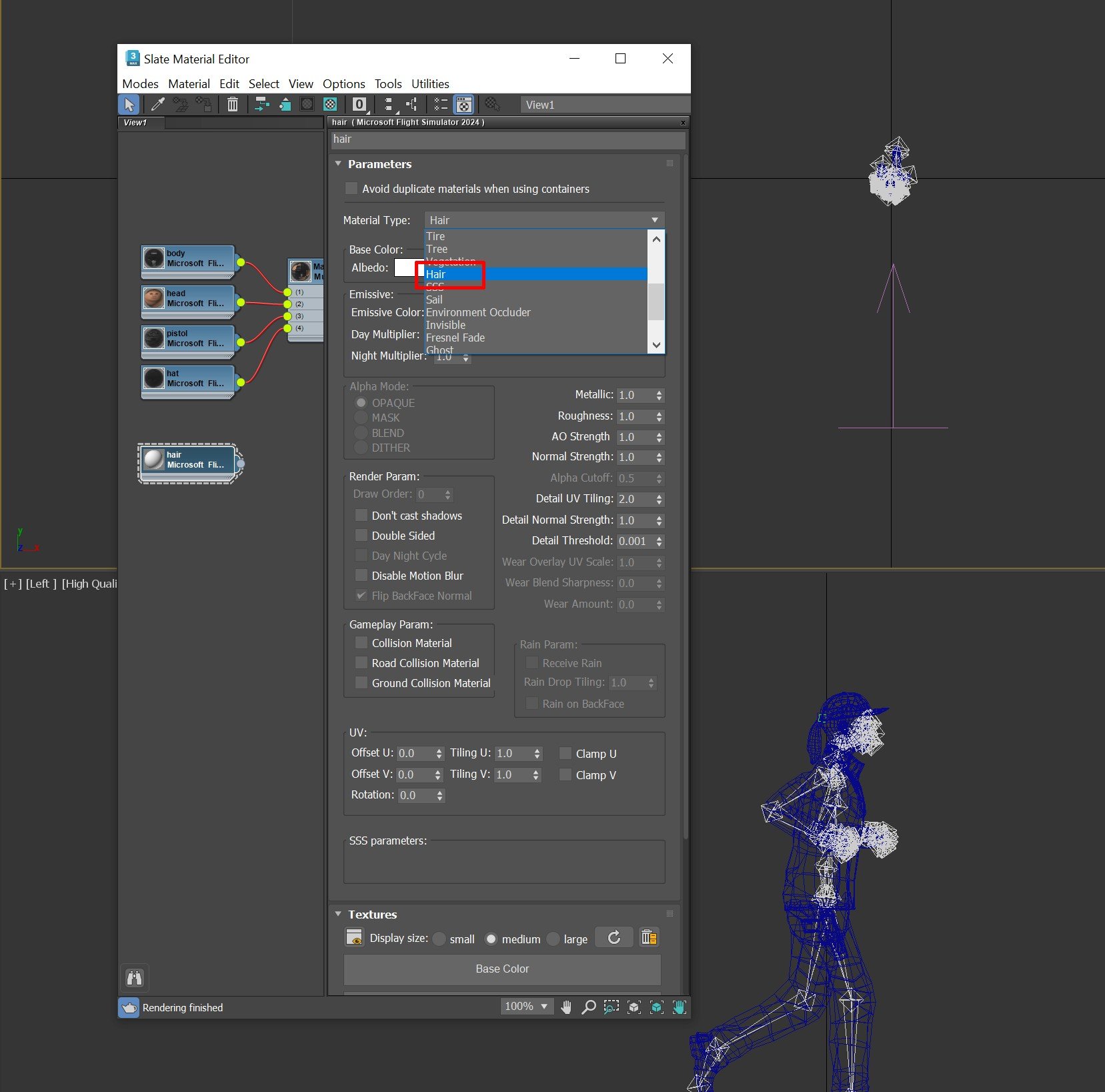Check Clamp V option
The width and height of the screenshot is (1105, 1092).
[x=566, y=775]
